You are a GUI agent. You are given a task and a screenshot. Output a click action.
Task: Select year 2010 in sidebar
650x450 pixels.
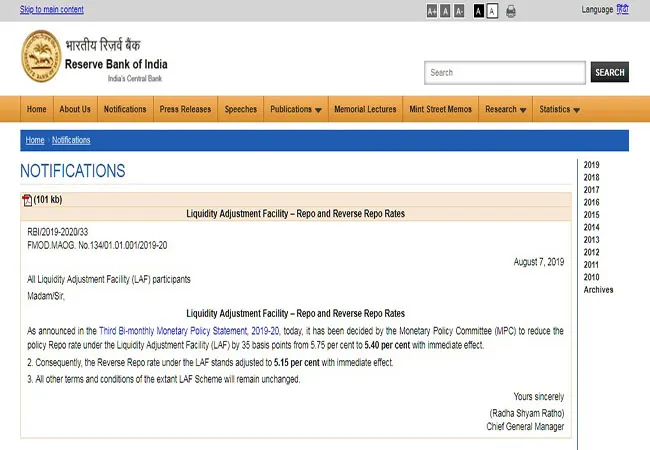(x=592, y=277)
